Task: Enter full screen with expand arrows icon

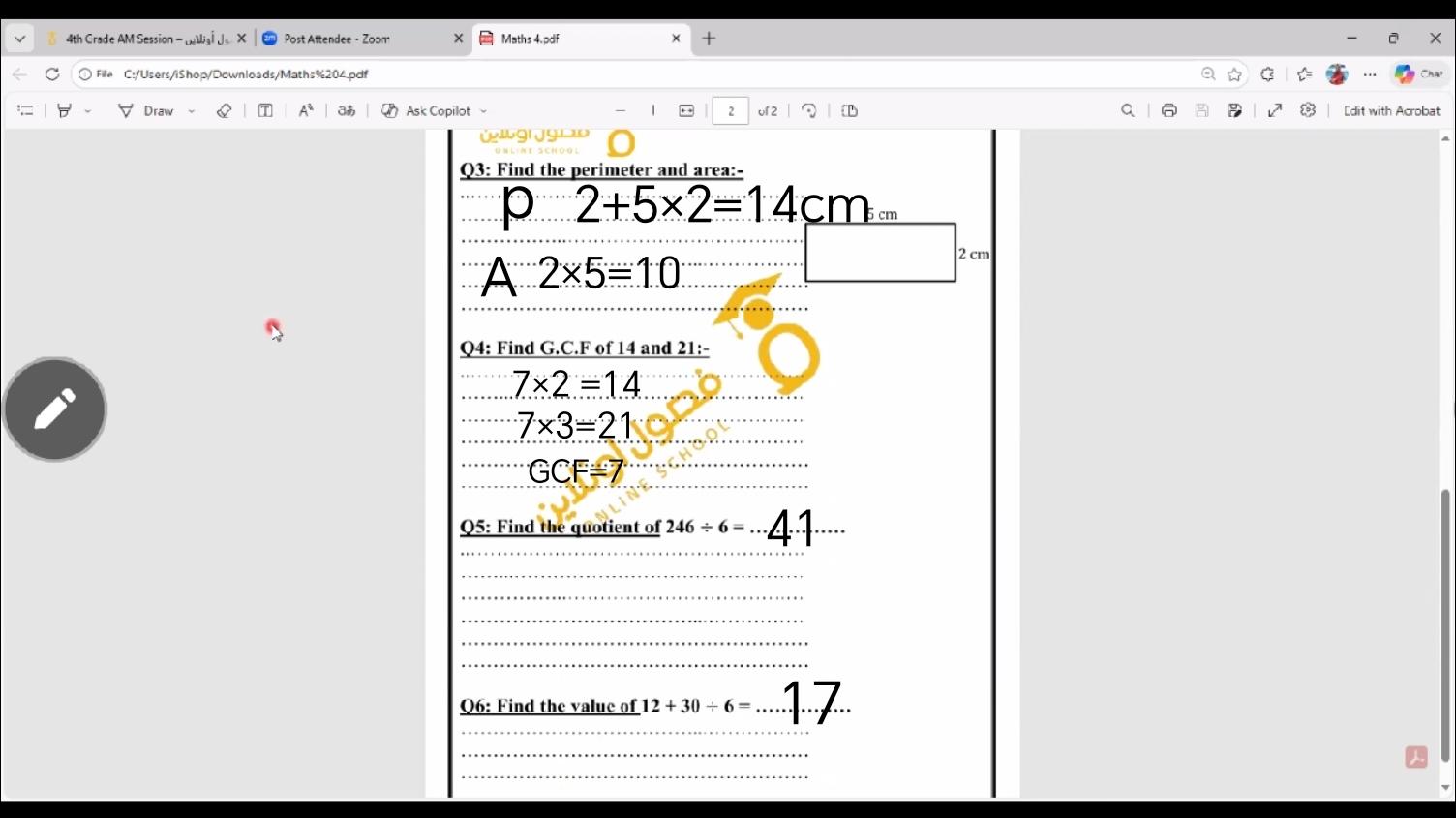Action: (1275, 111)
